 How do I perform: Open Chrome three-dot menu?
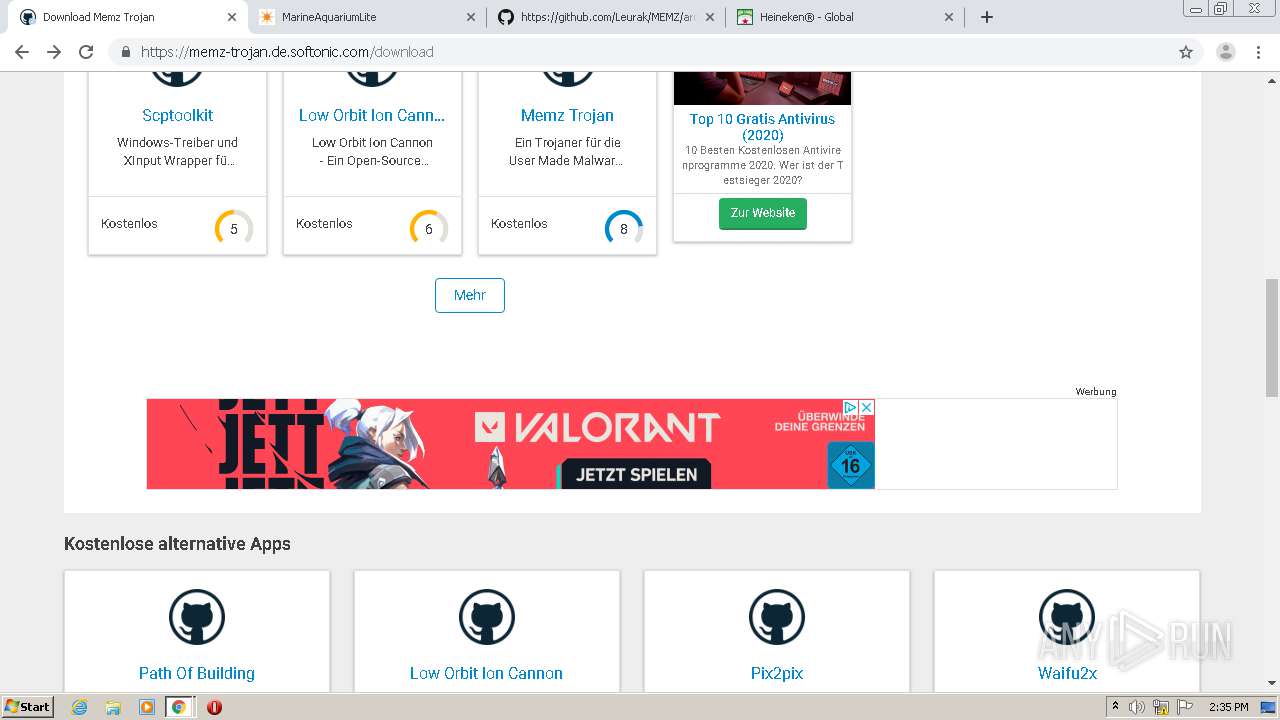pos(1258,52)
